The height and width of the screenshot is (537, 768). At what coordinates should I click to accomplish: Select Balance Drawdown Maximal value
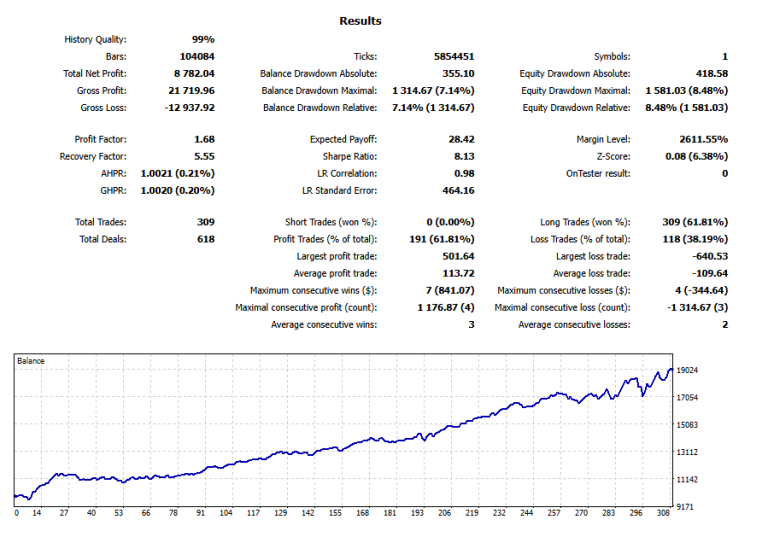[x=433, y=91]
